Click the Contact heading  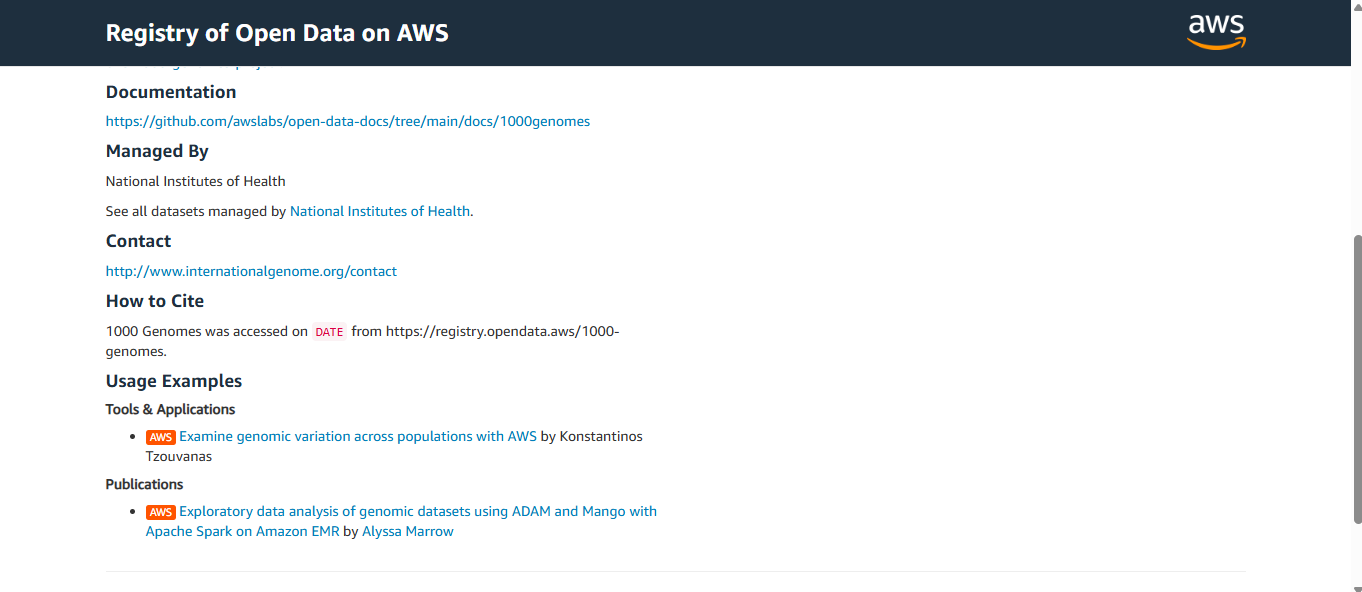coord(138,241)
